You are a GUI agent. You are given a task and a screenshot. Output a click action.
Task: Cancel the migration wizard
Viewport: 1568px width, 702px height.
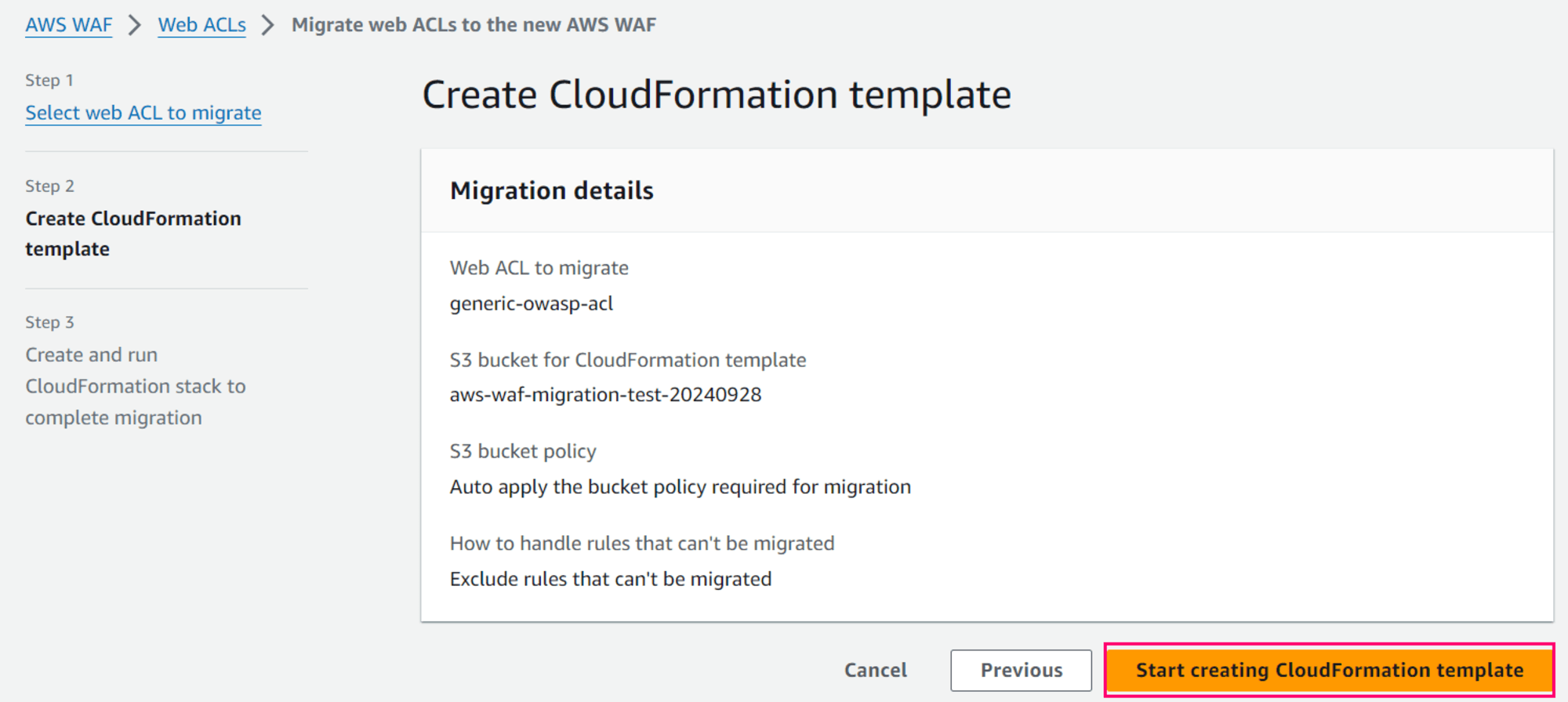(x=876, y=670)
